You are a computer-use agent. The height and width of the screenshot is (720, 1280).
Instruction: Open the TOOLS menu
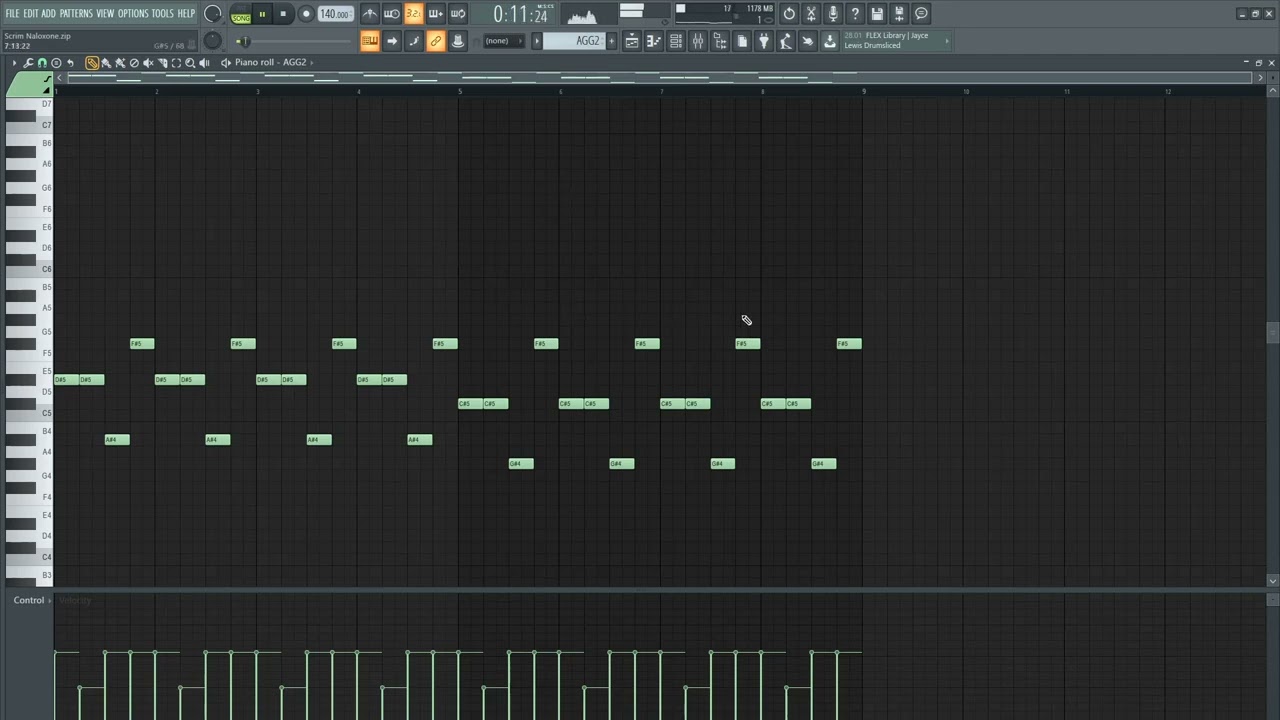pyautogui.click(x=162, y=14)
